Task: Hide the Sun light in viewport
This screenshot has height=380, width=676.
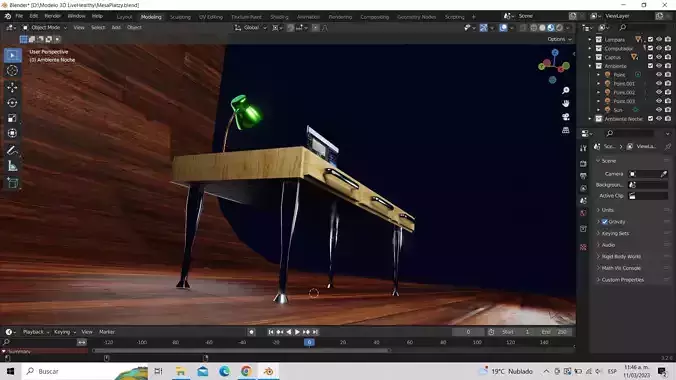Action: pyautogui.click(x=659, y=110)
